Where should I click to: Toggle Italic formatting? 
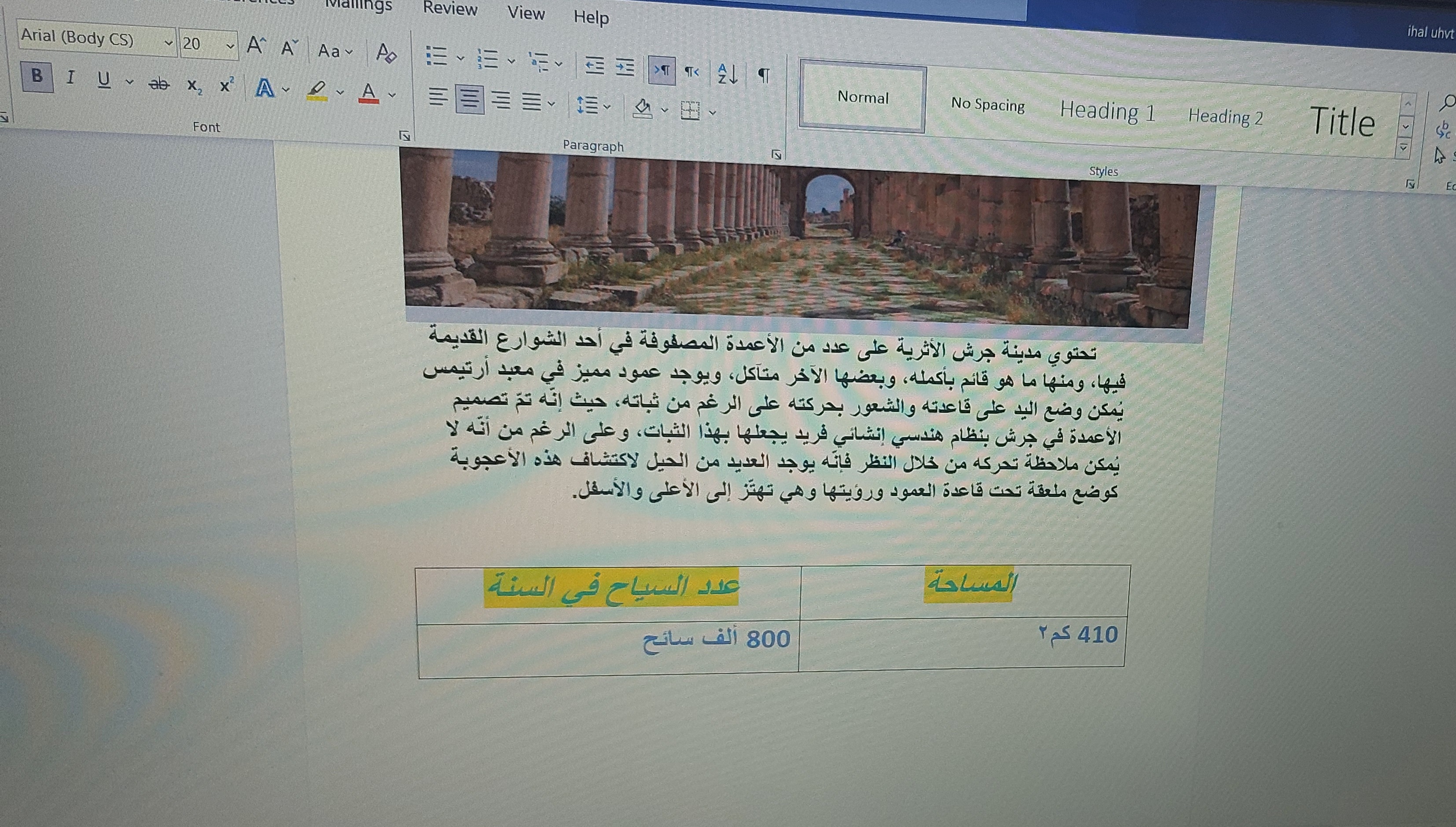pyautogui.click(x=70, y=78)
